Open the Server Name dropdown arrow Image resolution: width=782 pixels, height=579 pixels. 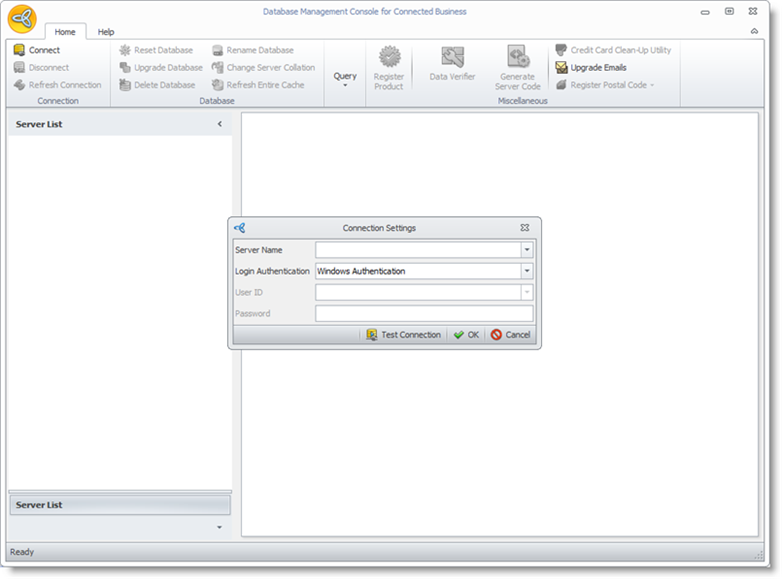click(526, 250)
